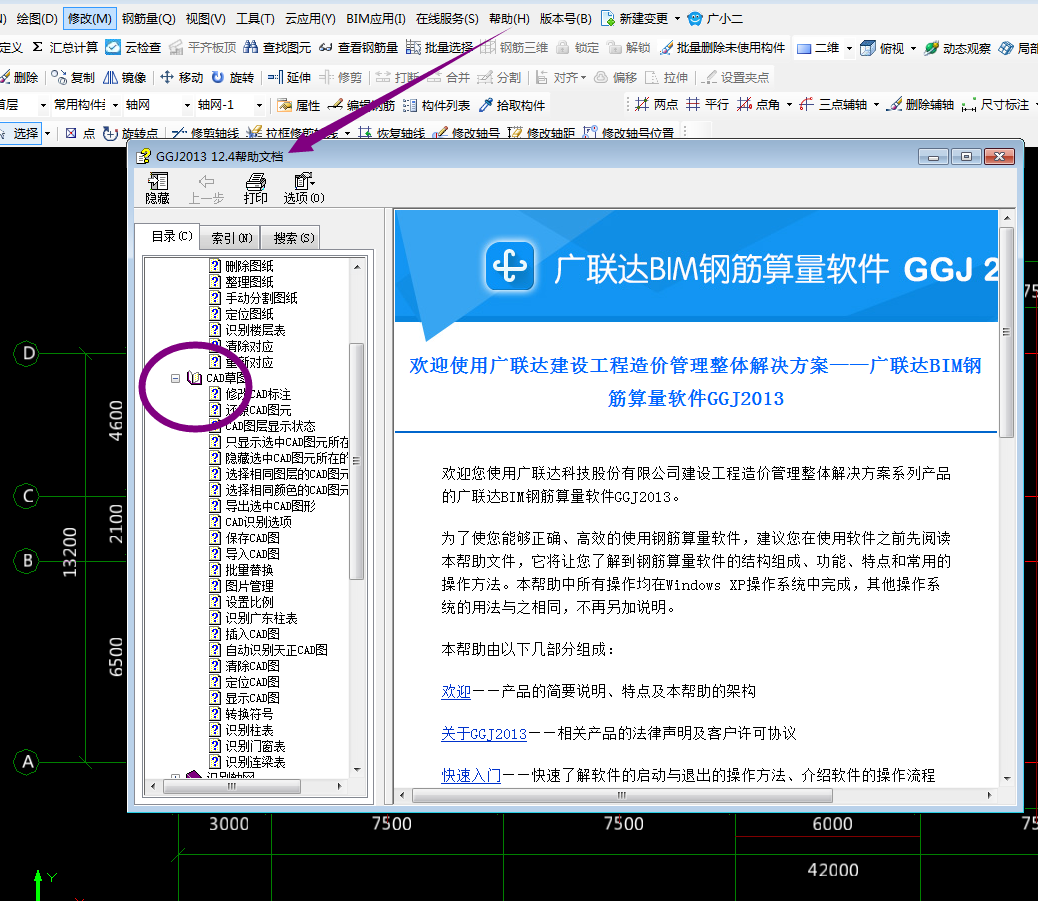Viewport: 1038px width, 901px height.
Task: Open the 关于GGJ2013 link
Action: [x=484, y=734]
